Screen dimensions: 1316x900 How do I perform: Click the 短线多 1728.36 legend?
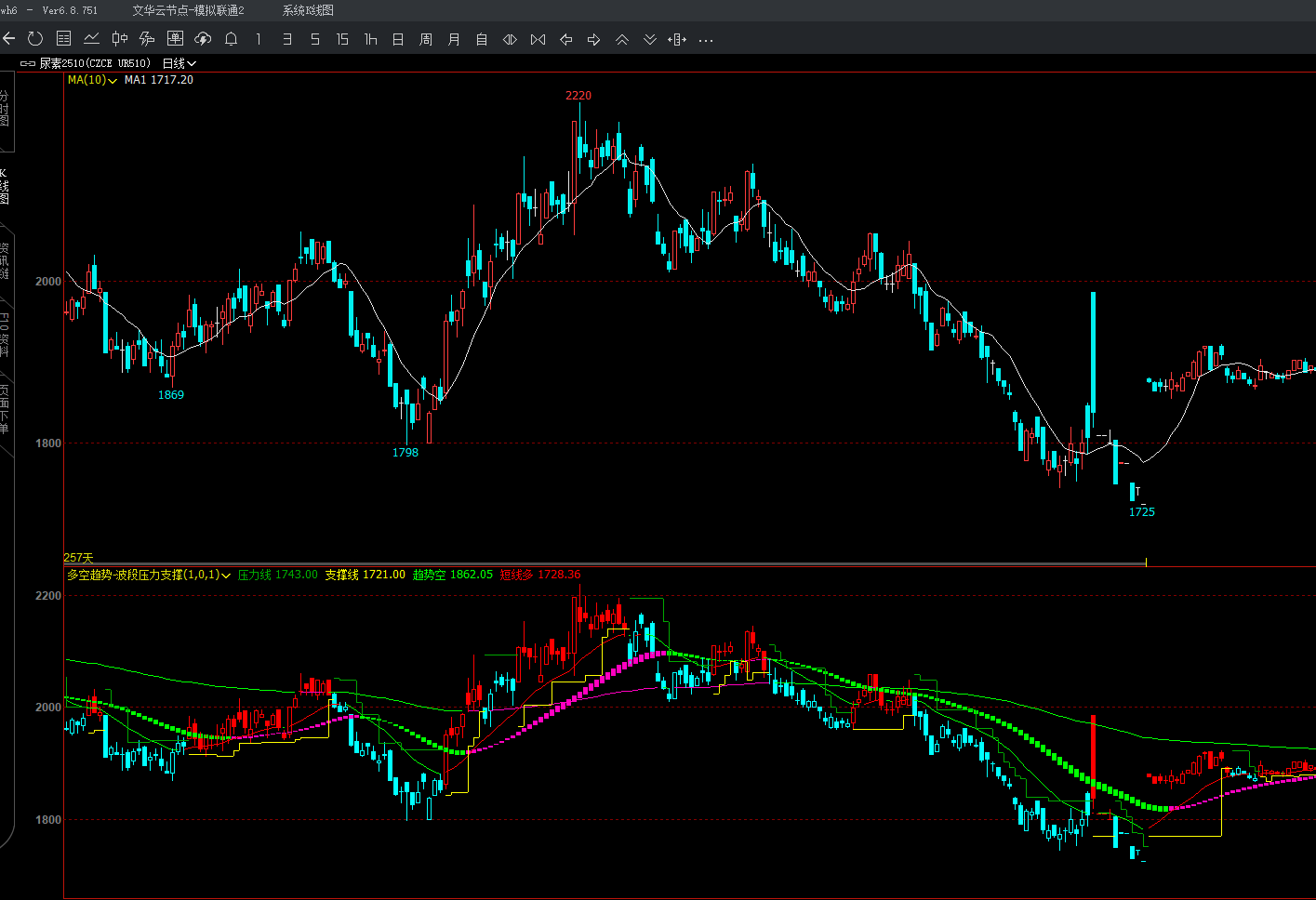[x=540, y=575]
